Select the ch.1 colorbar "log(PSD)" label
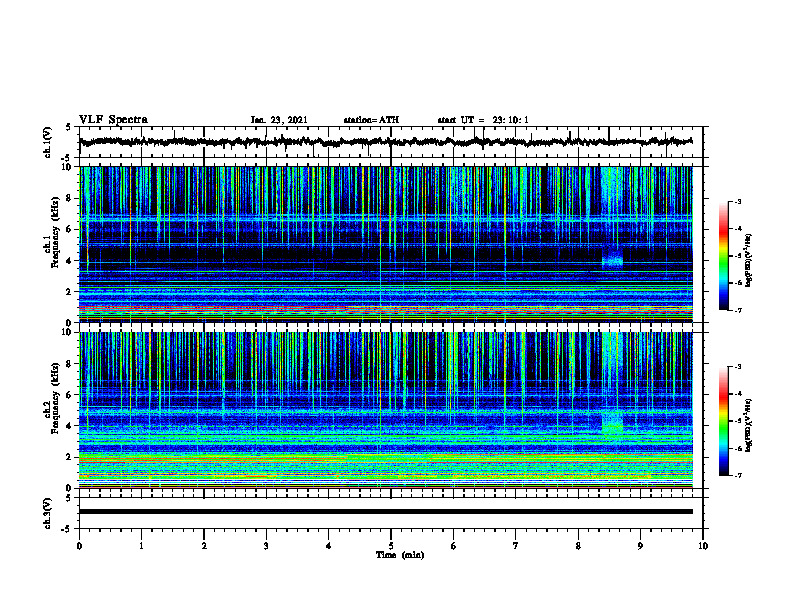The image size is (792, 612). (749, 260)
